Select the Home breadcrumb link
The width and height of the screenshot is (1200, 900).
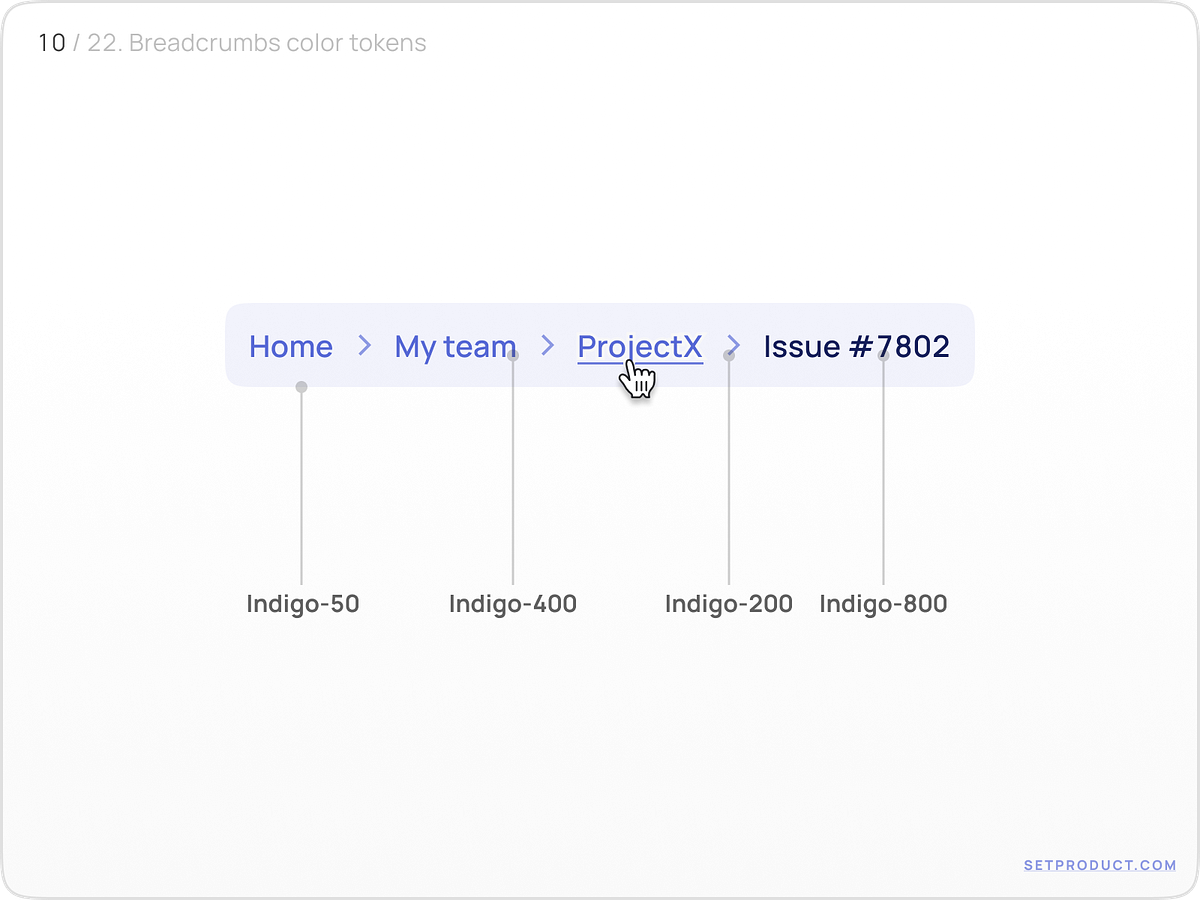point(290,347)
